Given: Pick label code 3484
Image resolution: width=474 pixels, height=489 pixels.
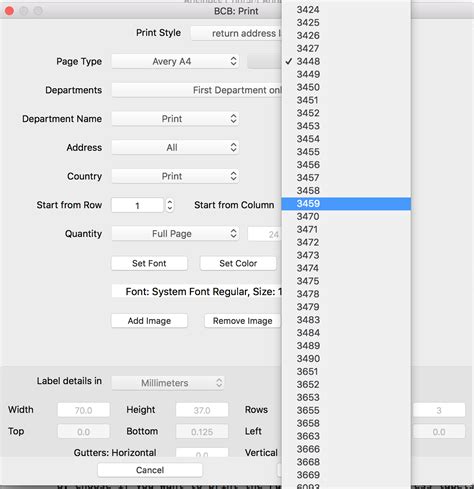Looking at the screenshot, I should coord(346,332).
